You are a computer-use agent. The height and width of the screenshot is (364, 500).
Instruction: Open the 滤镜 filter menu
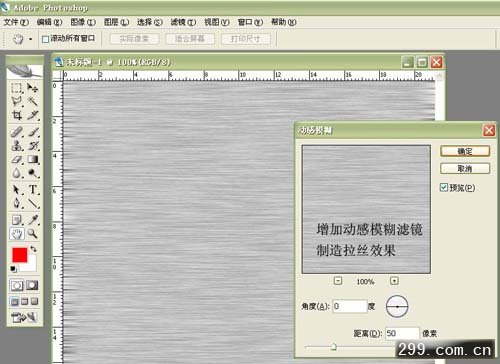pyautogui.click(x=183, y=22)
